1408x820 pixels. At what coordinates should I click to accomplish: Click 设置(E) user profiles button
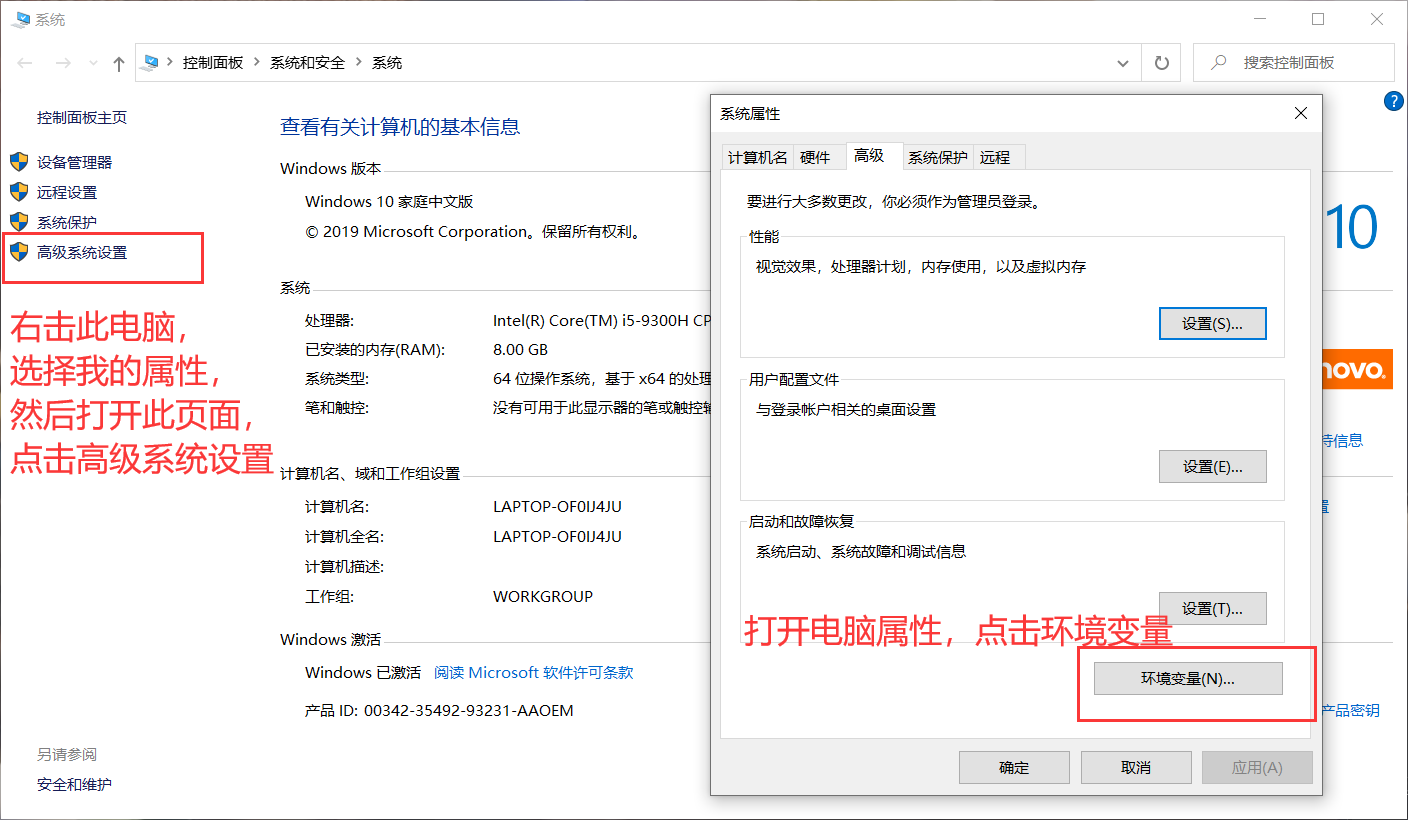click(1212, 466)
